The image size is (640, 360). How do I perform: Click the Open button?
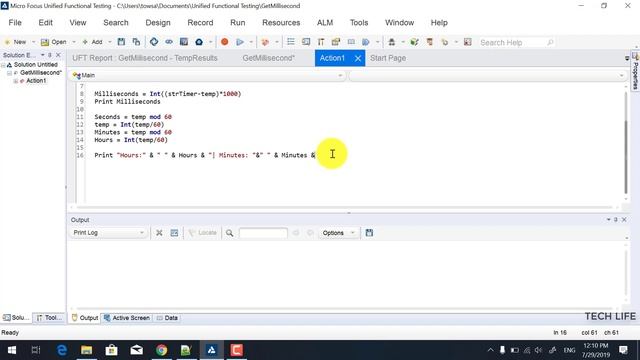[x=54, y=42]
